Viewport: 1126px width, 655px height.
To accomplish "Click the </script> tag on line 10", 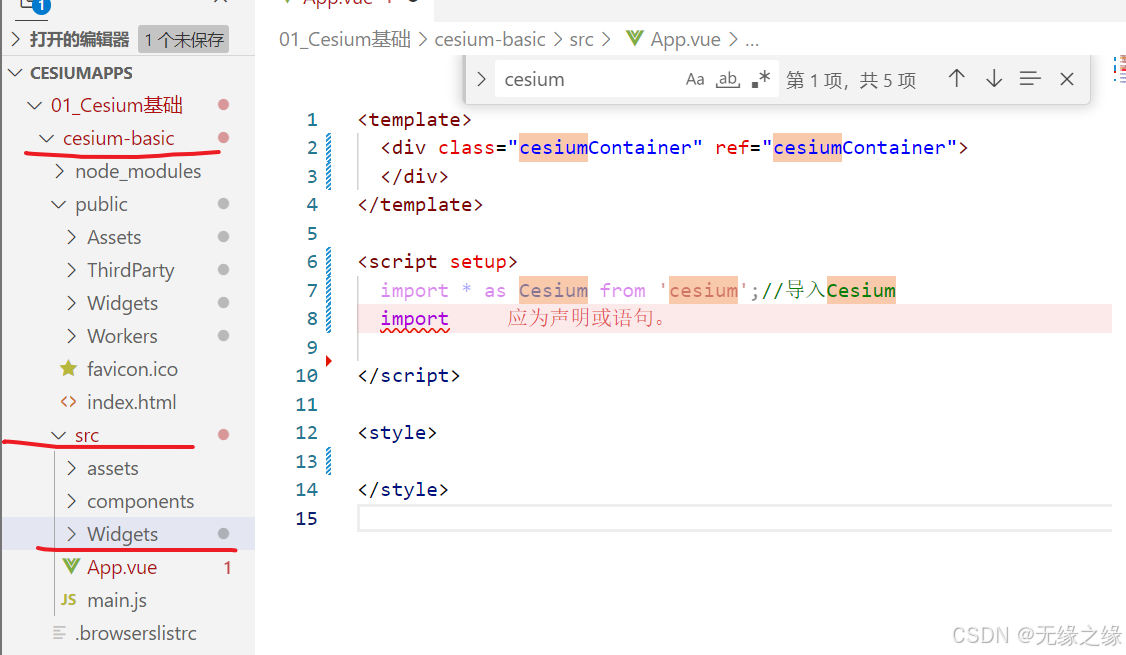I will pyautogui.click(x=409, y=376).
